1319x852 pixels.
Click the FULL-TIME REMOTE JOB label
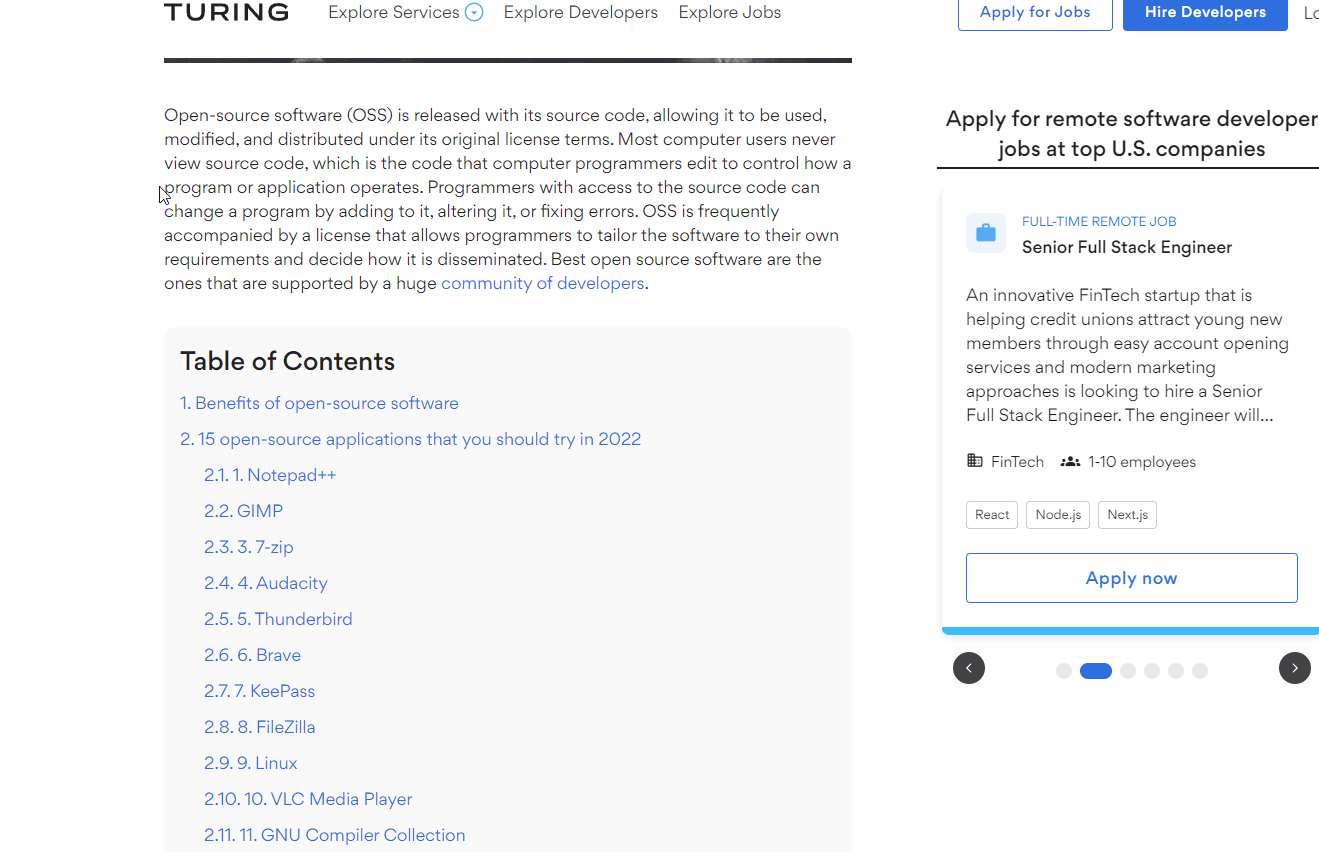tap(1099, 222)
